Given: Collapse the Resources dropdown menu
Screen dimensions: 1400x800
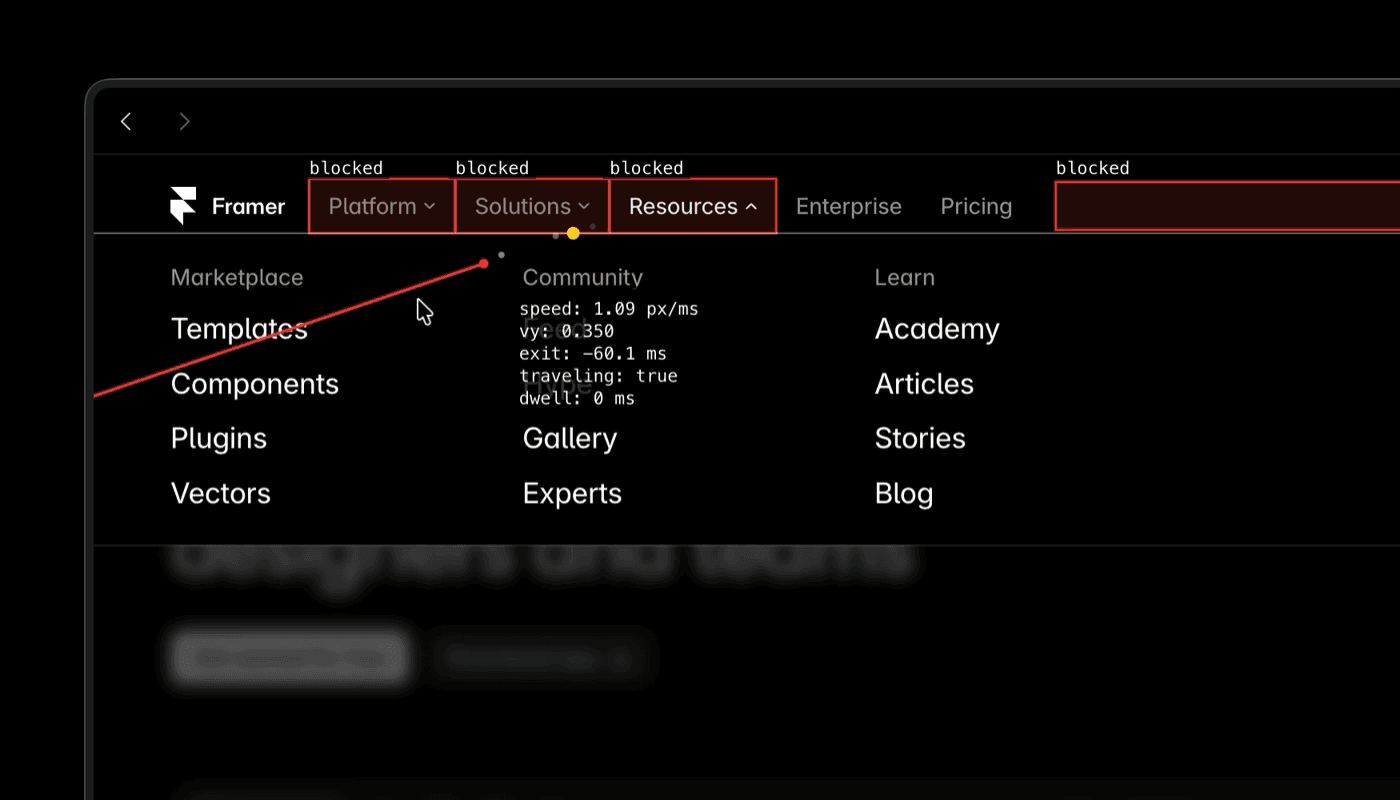Looking at the screenshot, I should click(x=692, y=206).
